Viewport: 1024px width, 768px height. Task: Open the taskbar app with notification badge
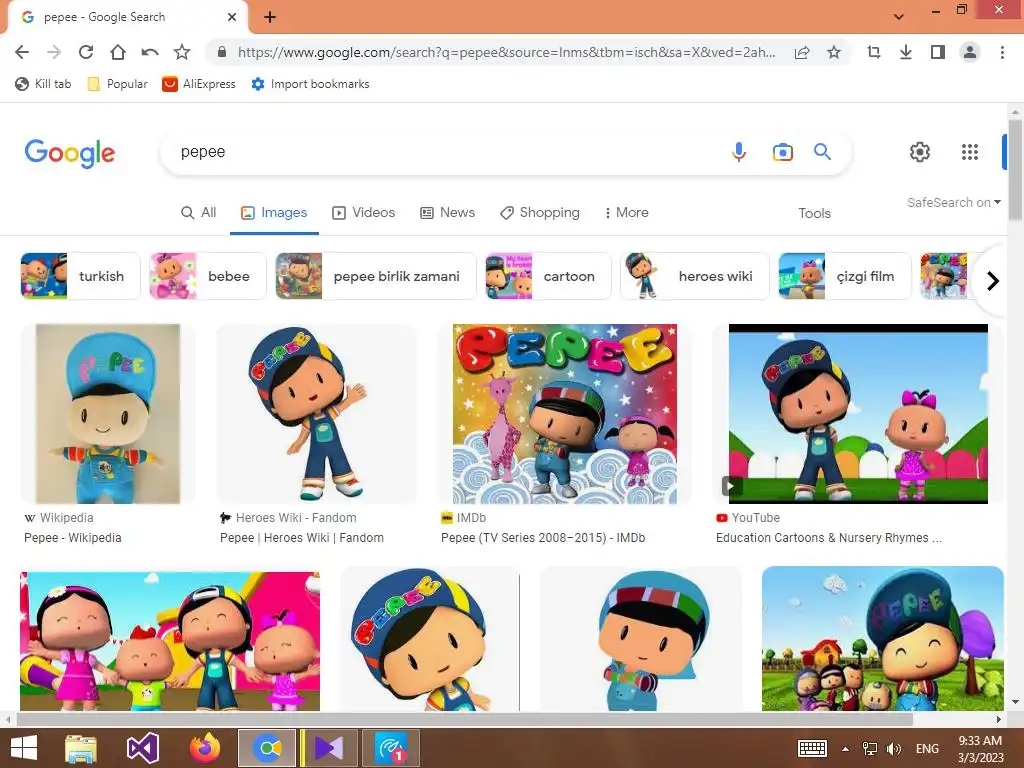(391, 748)
